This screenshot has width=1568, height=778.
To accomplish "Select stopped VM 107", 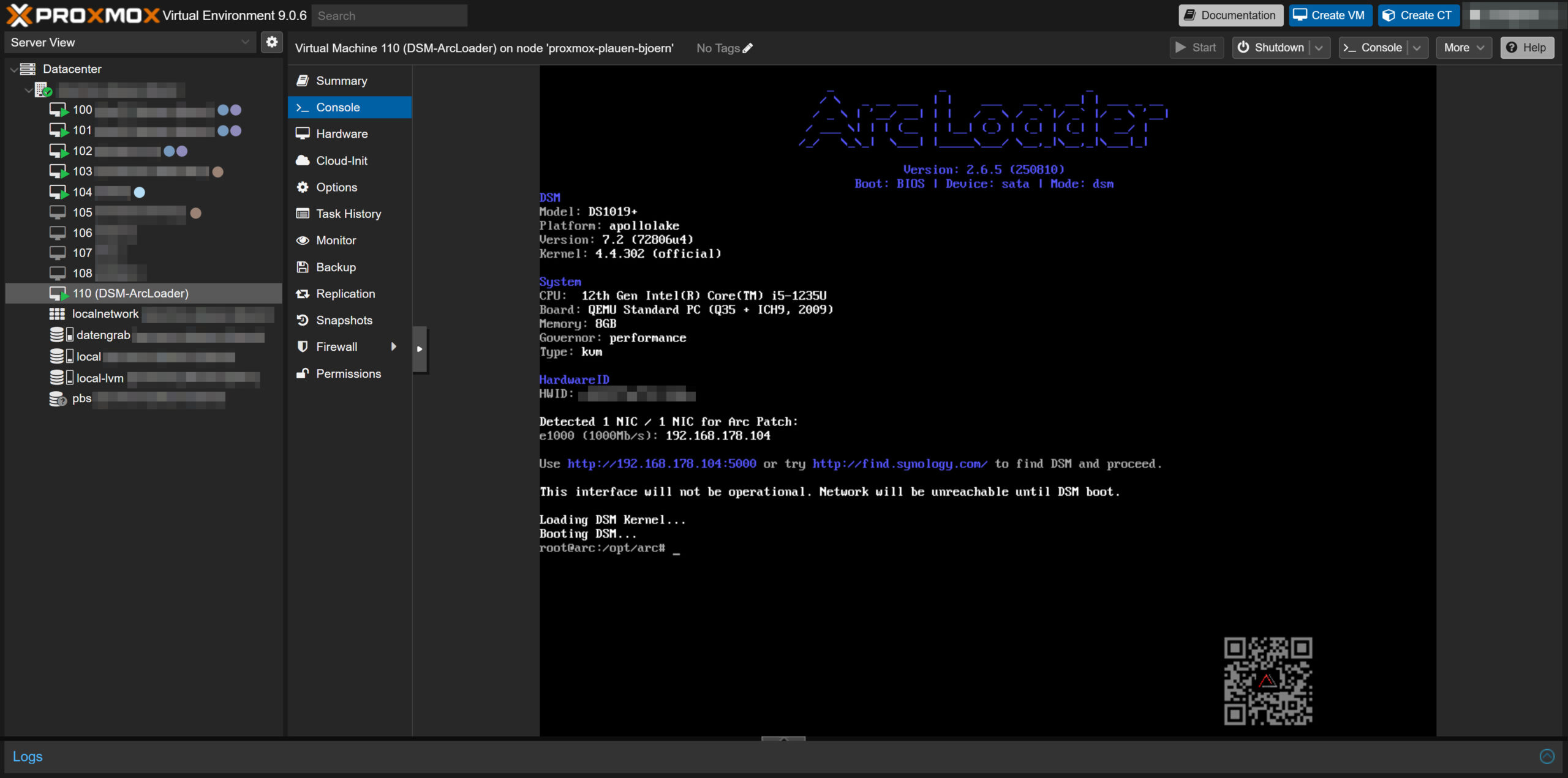I will pos(144,253).
